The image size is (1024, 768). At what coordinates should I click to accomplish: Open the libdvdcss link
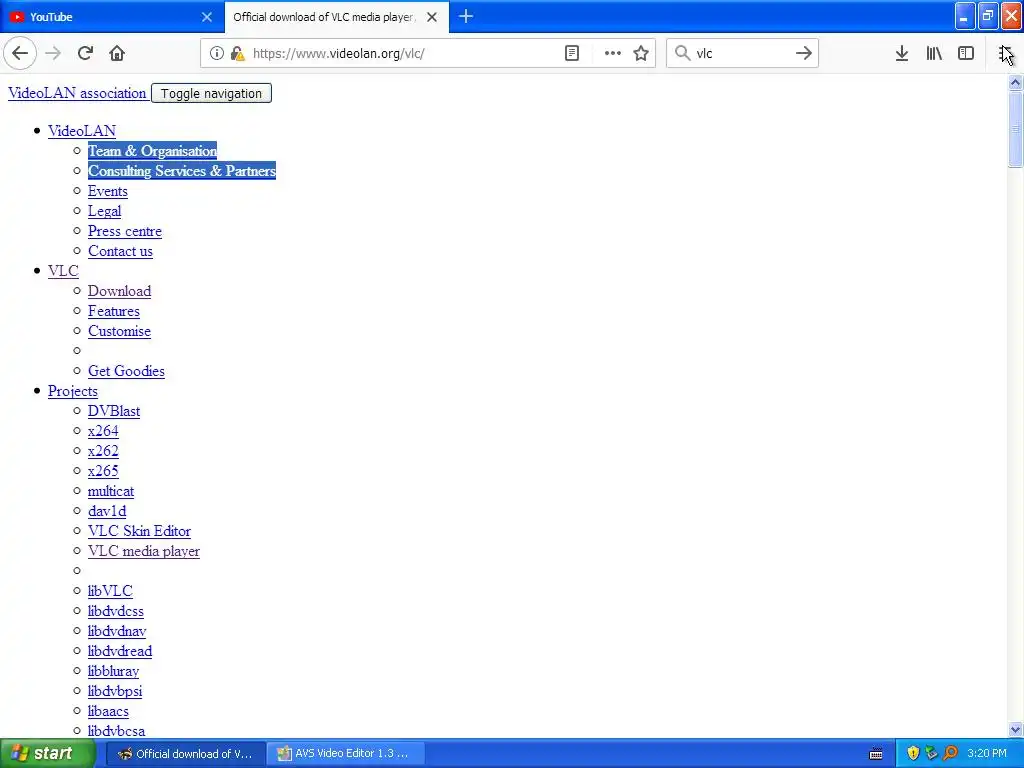[x=116, y=611]
